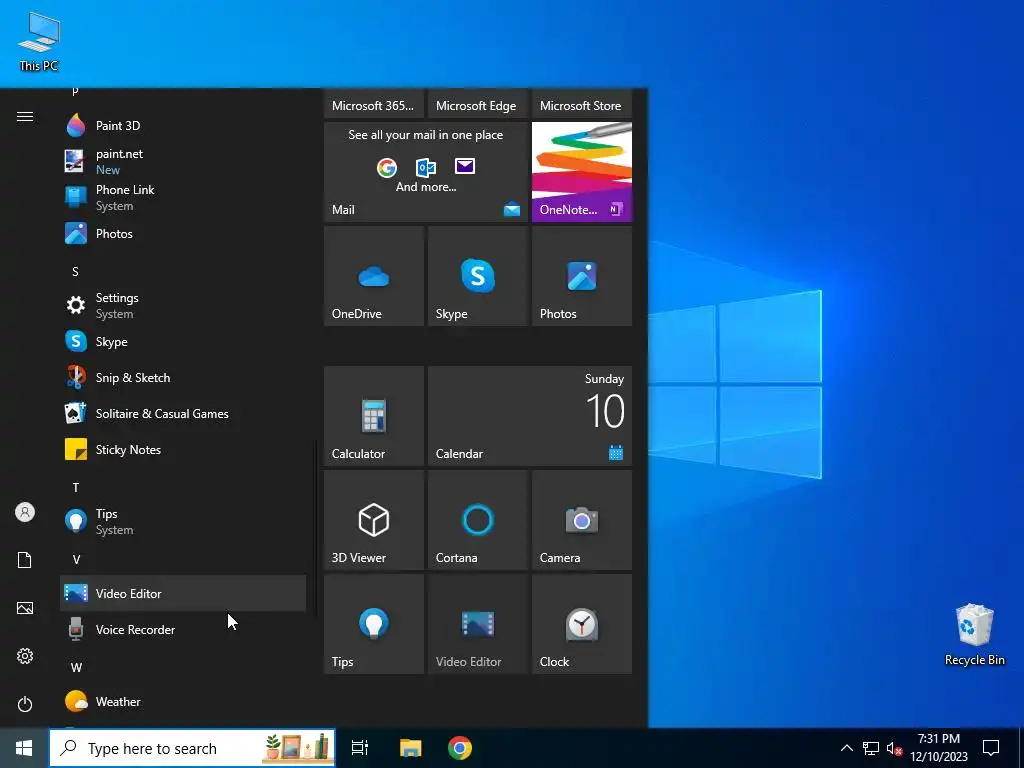1024x768 pixels.
Task: Open the Microsoft Edge tile
Action: click(x=478, y=104)
